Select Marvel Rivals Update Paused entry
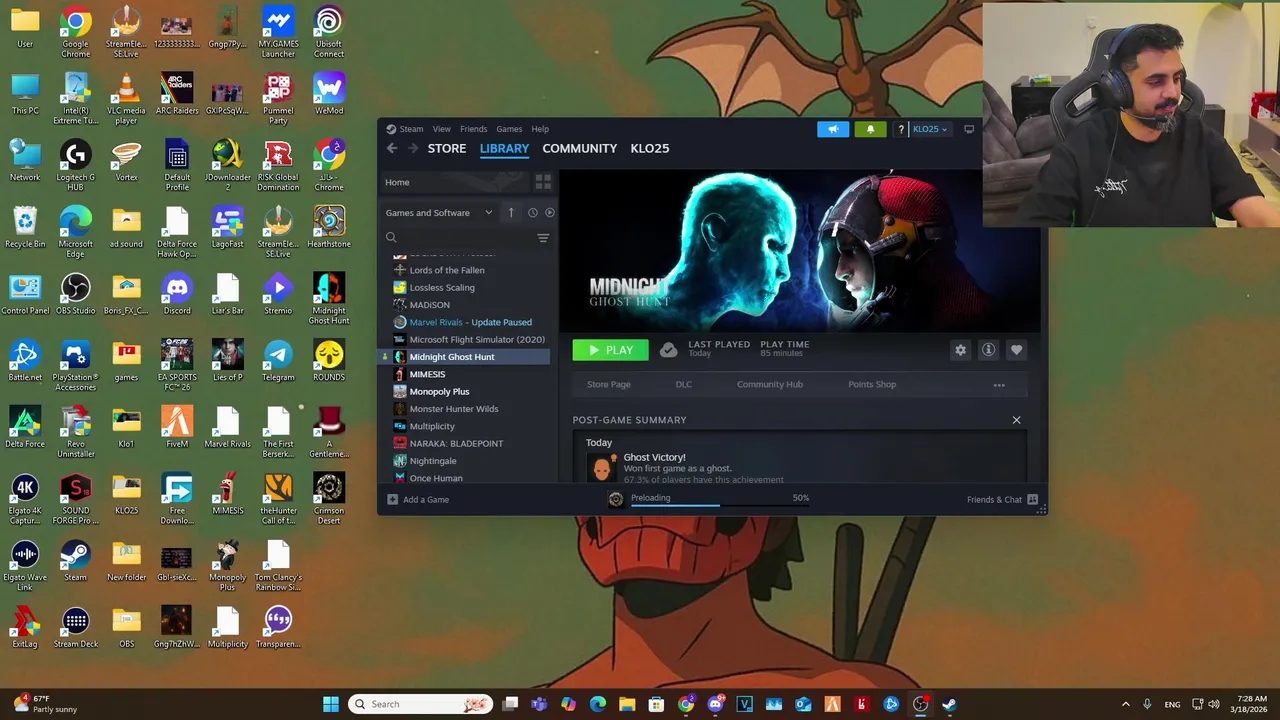The height and width of the screenshot is (720, 1280). [470, 322]
